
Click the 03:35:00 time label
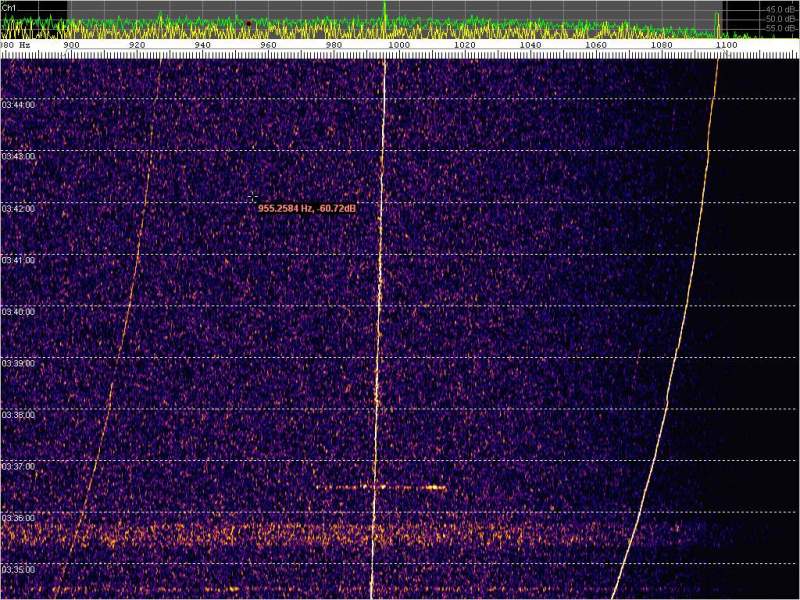pos(19,570)
